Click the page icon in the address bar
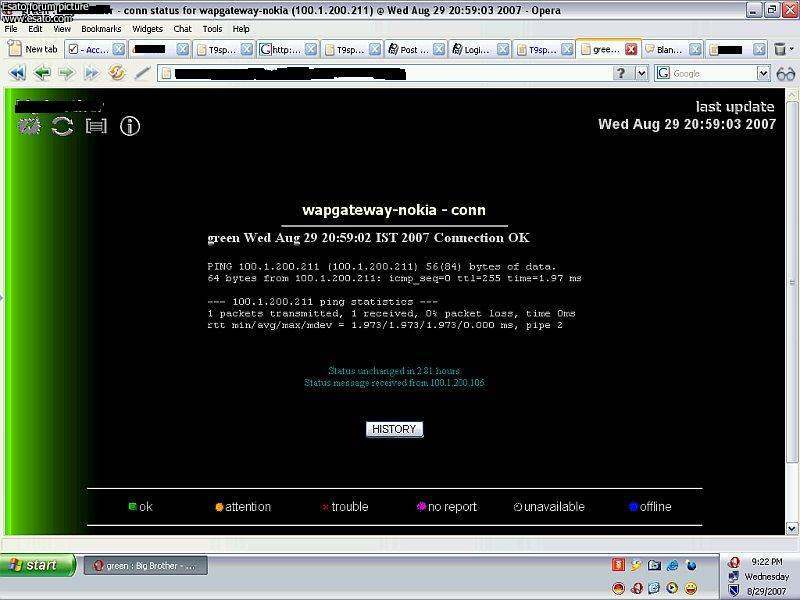Viewport: 800px width, 600px height. [x=166, y=73]
